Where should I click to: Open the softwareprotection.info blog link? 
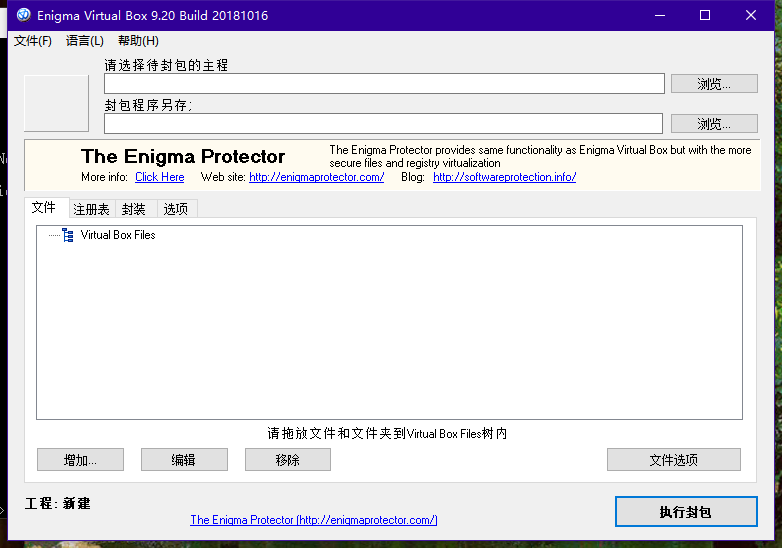coord(504,177)
